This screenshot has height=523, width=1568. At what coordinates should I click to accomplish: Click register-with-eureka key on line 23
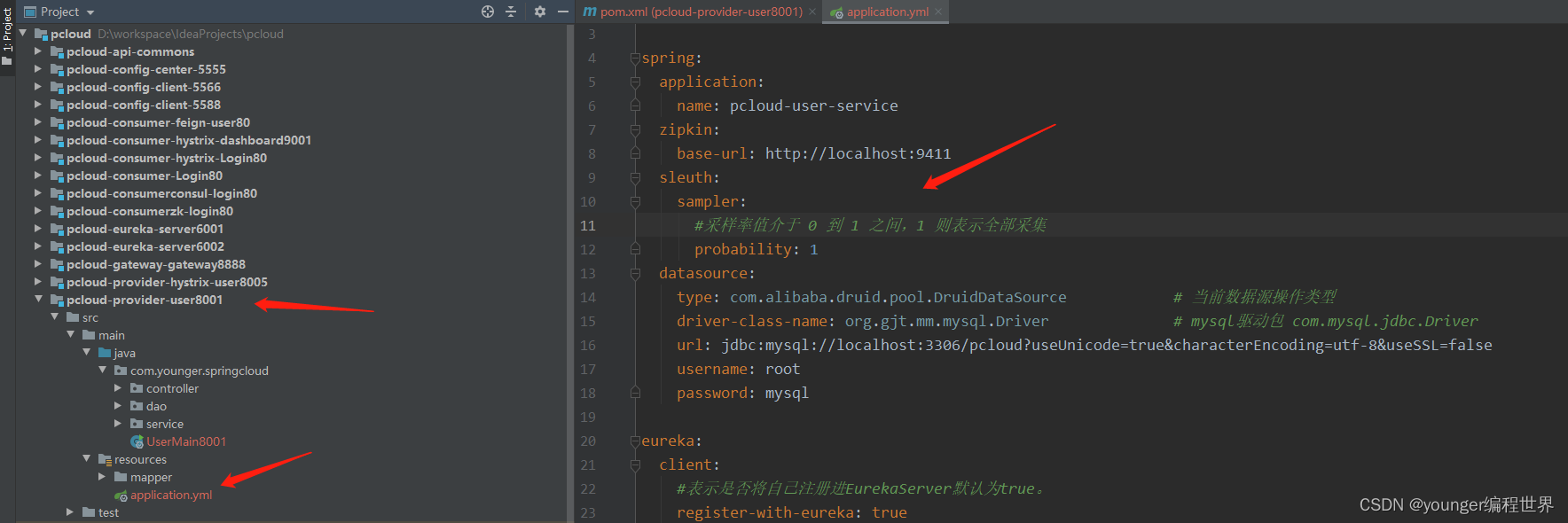(764, 512)
